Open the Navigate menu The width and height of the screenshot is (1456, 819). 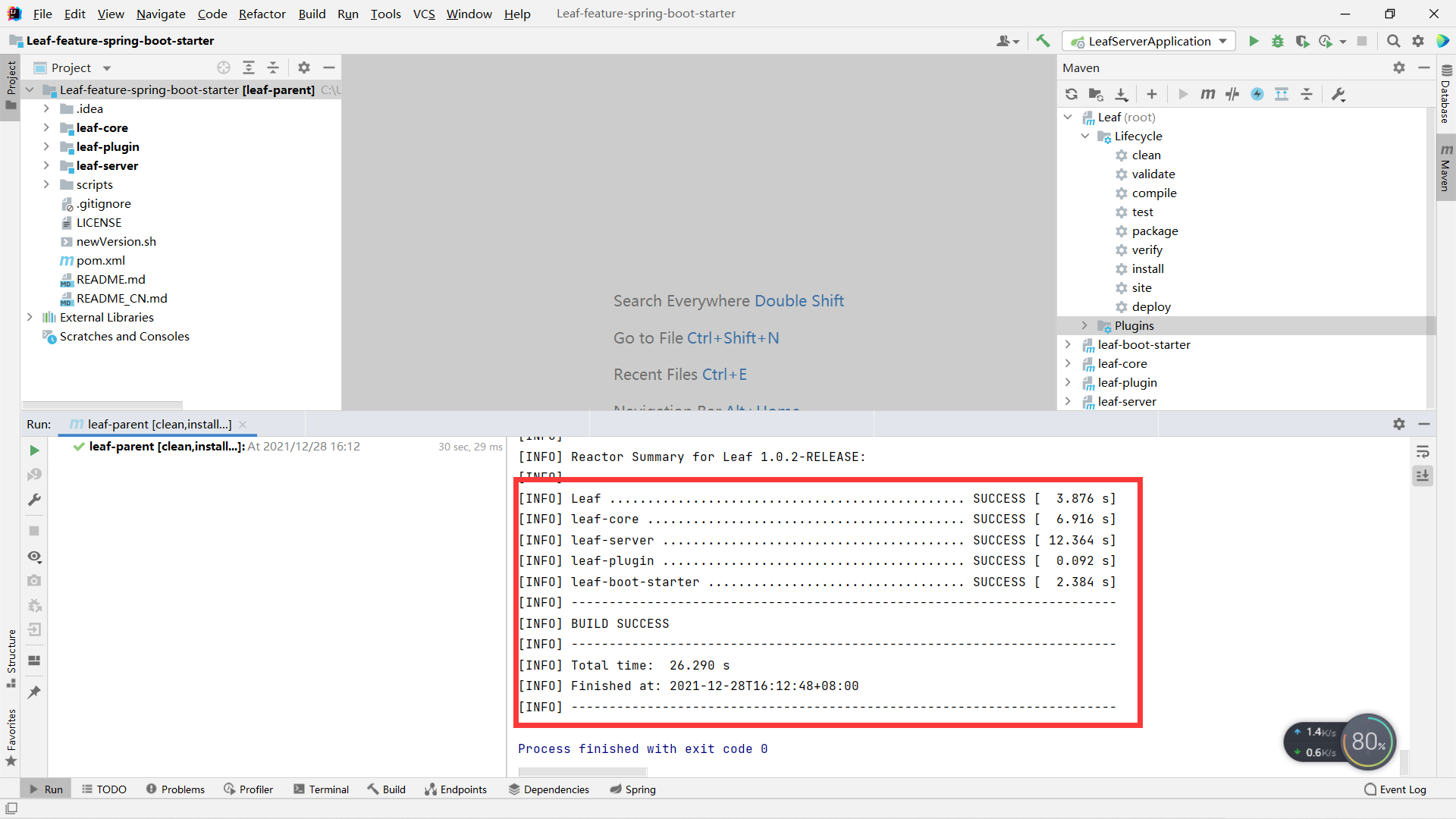[161, 14]
